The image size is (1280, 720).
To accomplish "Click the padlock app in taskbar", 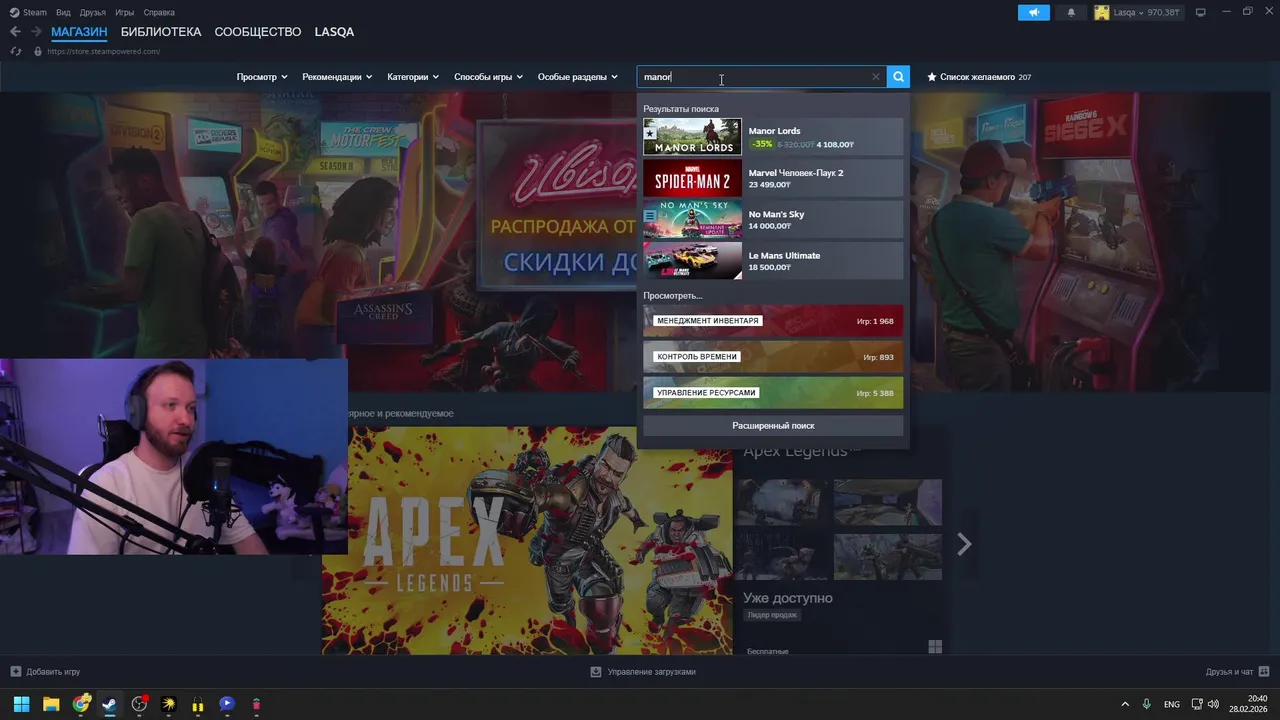I will pyautogui.click(x=198, y=704).
